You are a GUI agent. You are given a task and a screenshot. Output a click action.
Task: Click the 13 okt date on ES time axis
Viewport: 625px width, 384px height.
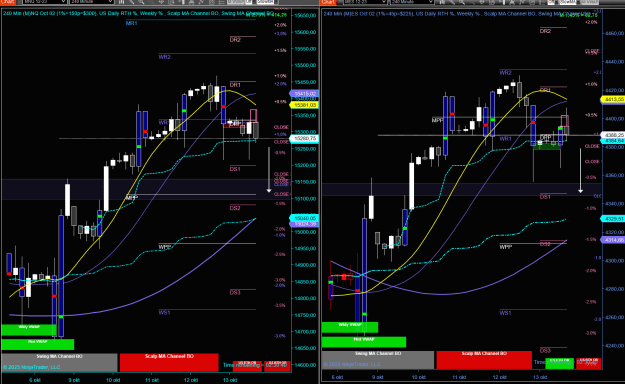[540, 377]
